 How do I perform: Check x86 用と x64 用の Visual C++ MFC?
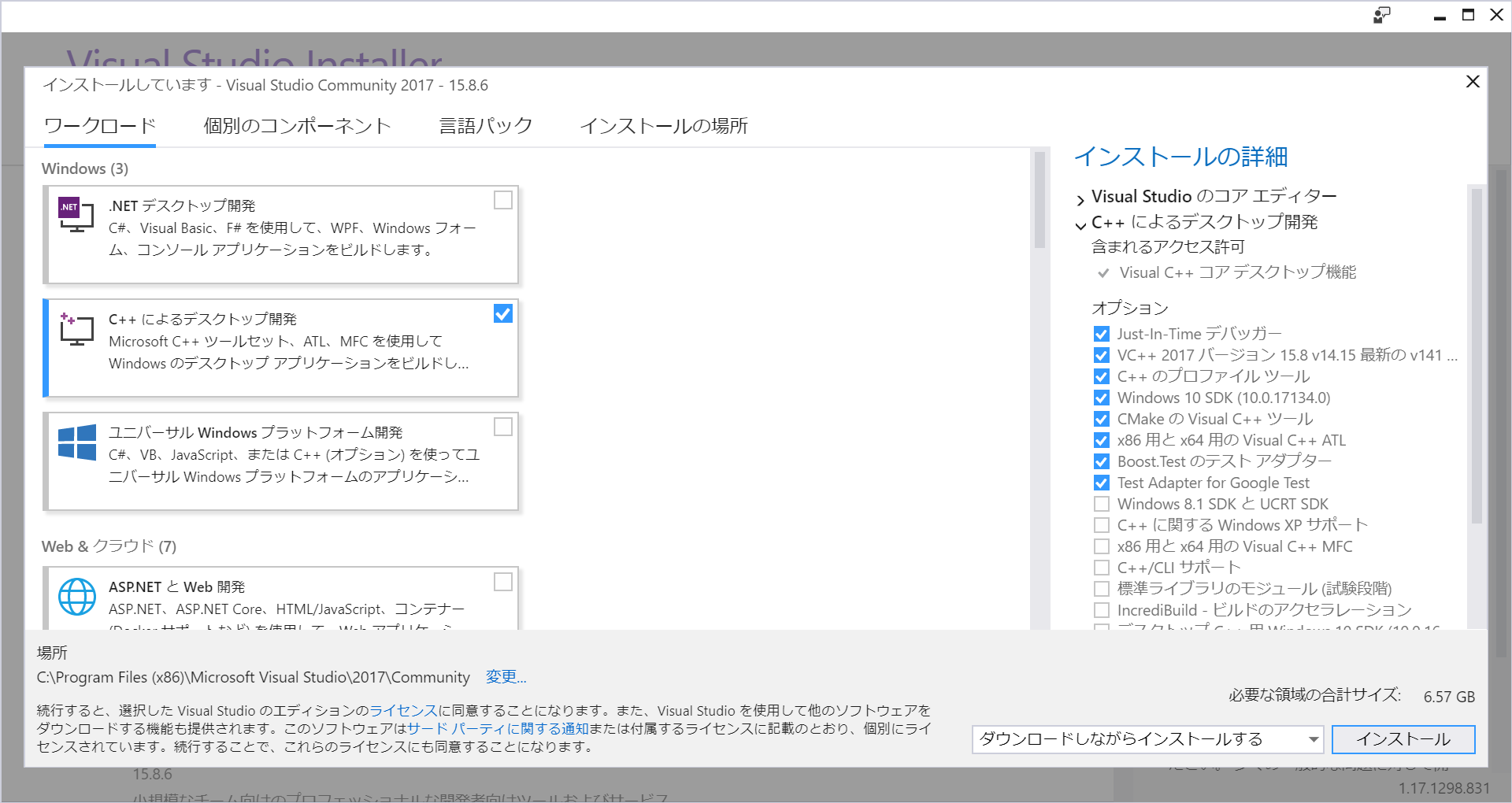pos(1102,546)
